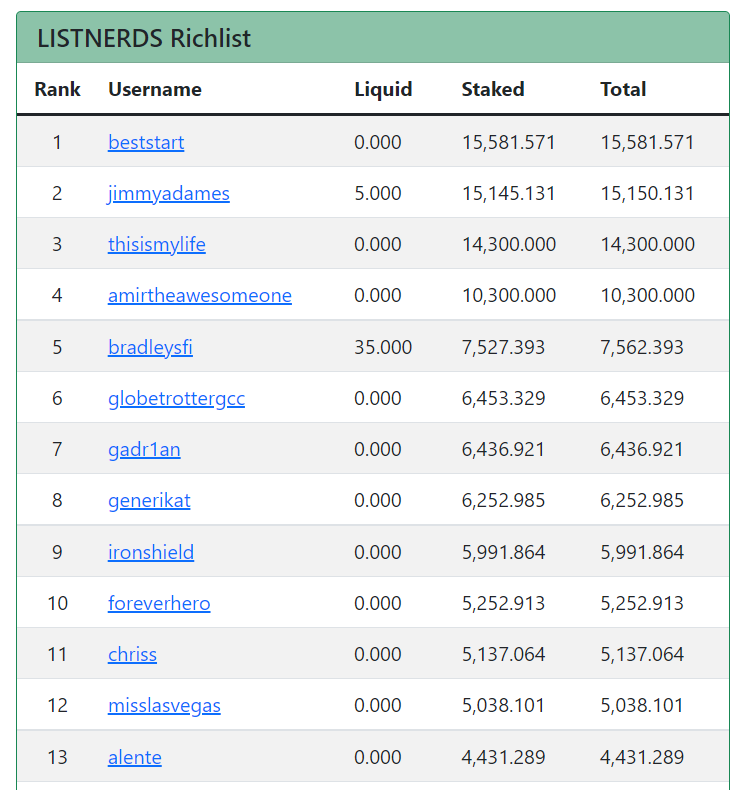Select the Total column header
The width and height of the screenshot is (741, 790).
(x=623, y=89)
